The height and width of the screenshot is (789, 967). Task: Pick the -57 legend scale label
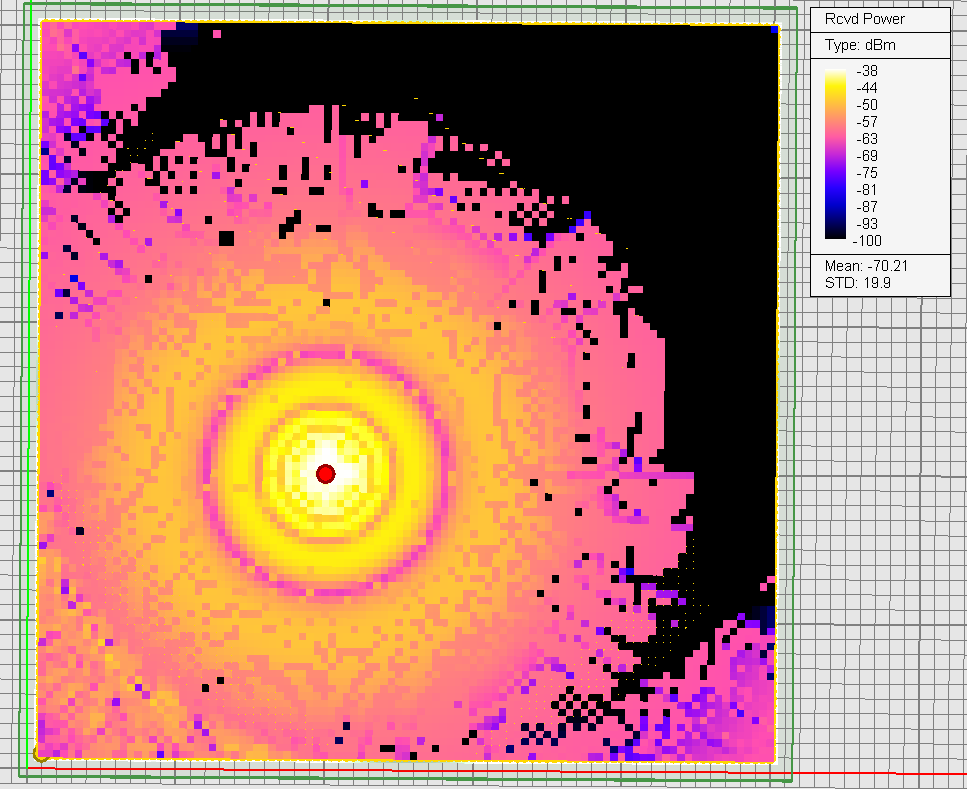(x=866, y=122)
